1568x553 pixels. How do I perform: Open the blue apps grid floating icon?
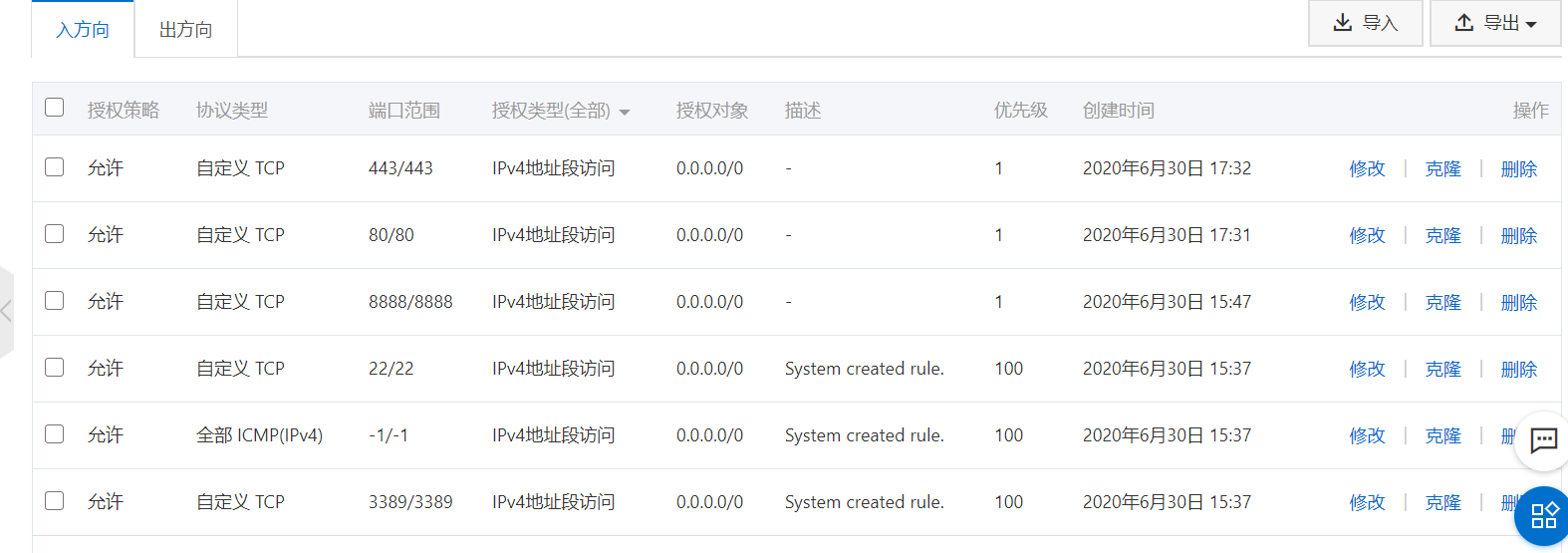(1543, 515)
